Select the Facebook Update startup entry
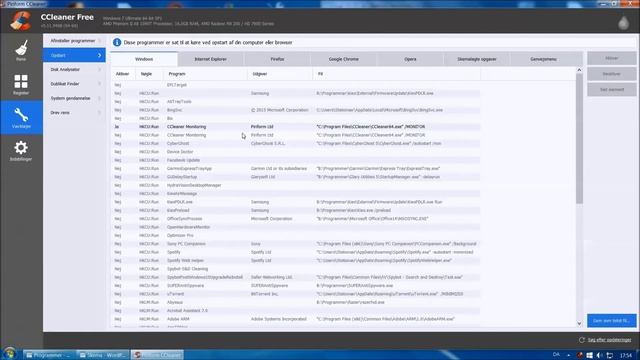Viewport: 640px width, 360px height. click(x=296, y=160)
